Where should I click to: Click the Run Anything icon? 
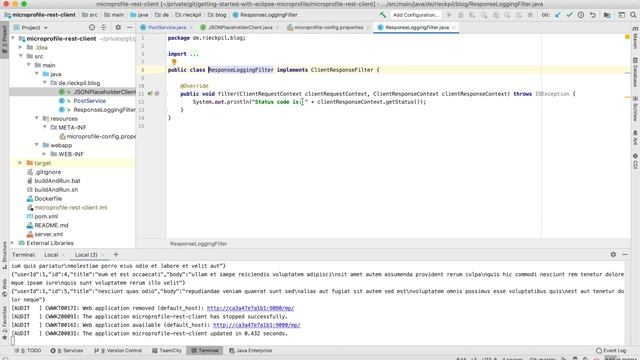point(622,15)
